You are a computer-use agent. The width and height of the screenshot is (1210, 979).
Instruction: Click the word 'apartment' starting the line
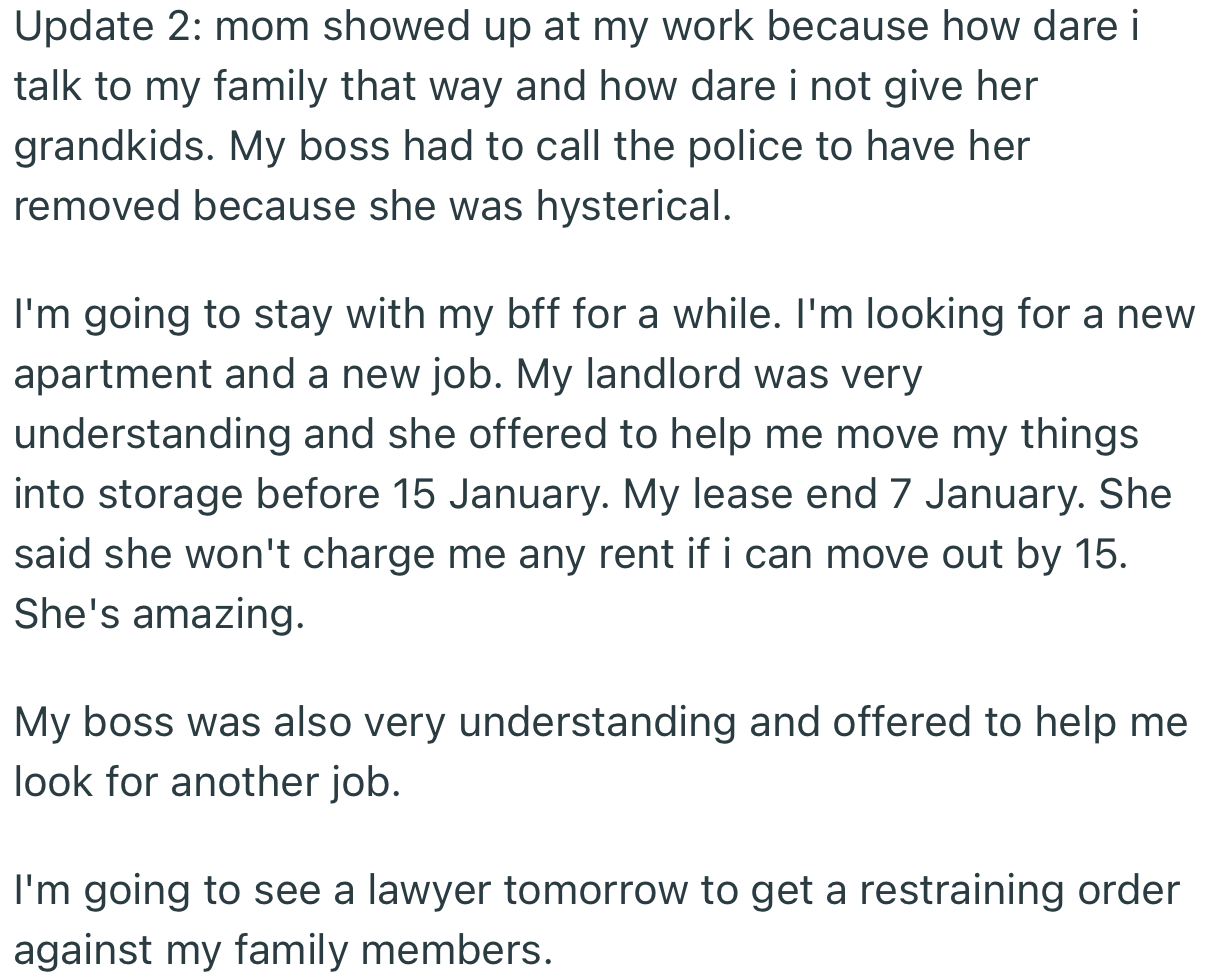click(110, 375)
